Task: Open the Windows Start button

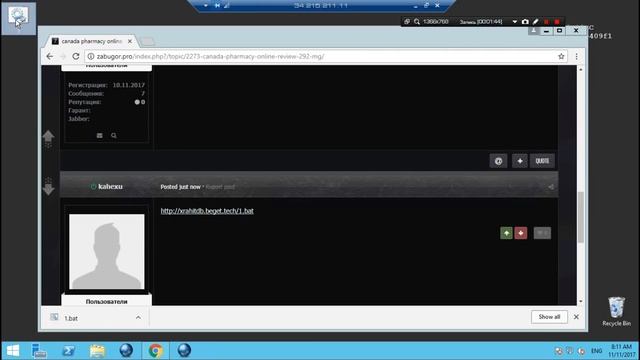Action: pos(13,351)
